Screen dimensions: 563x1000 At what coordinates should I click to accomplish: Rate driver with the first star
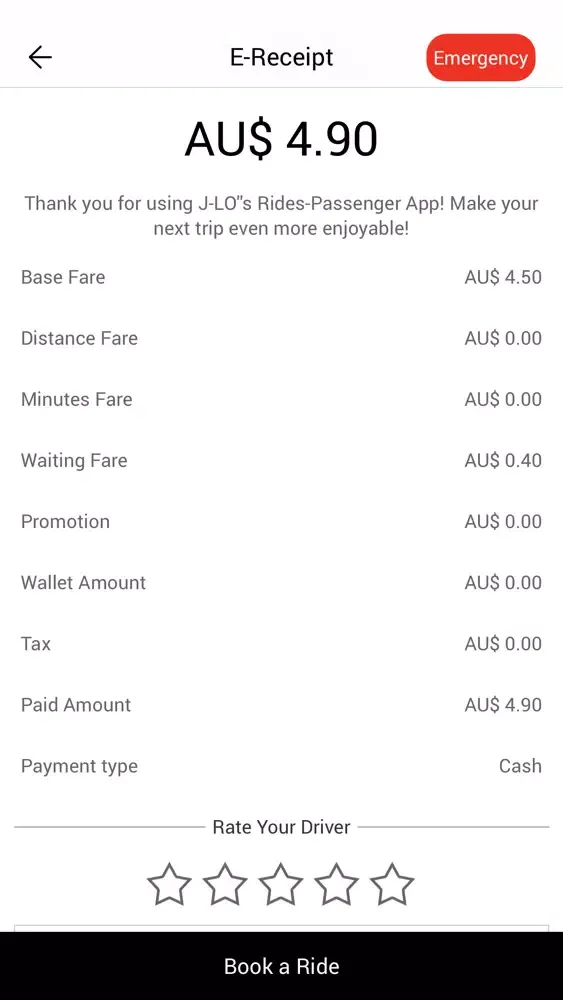point(169,884)
